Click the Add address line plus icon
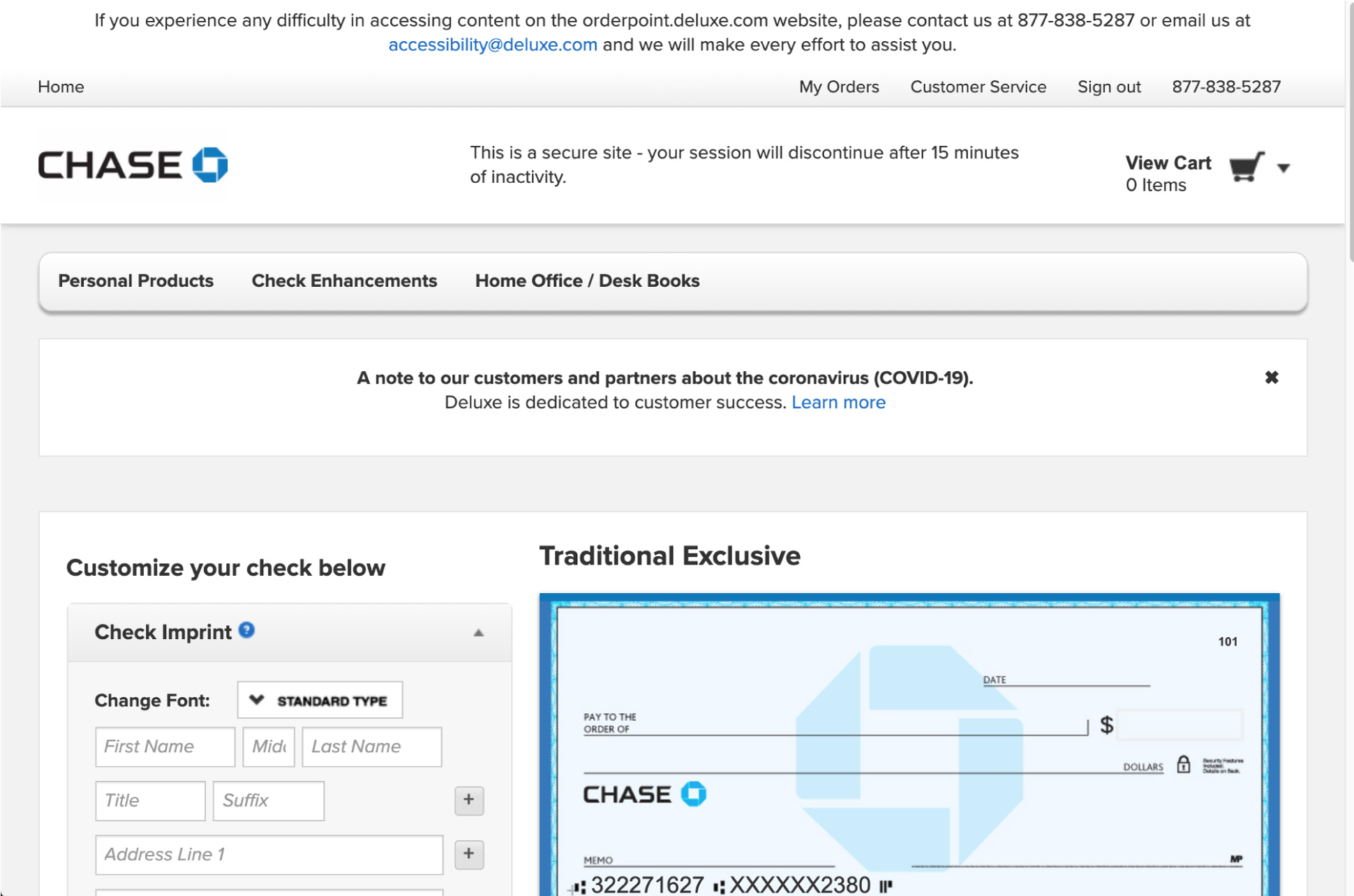This screenshot has height=896, width=1354. coord(468,853)
